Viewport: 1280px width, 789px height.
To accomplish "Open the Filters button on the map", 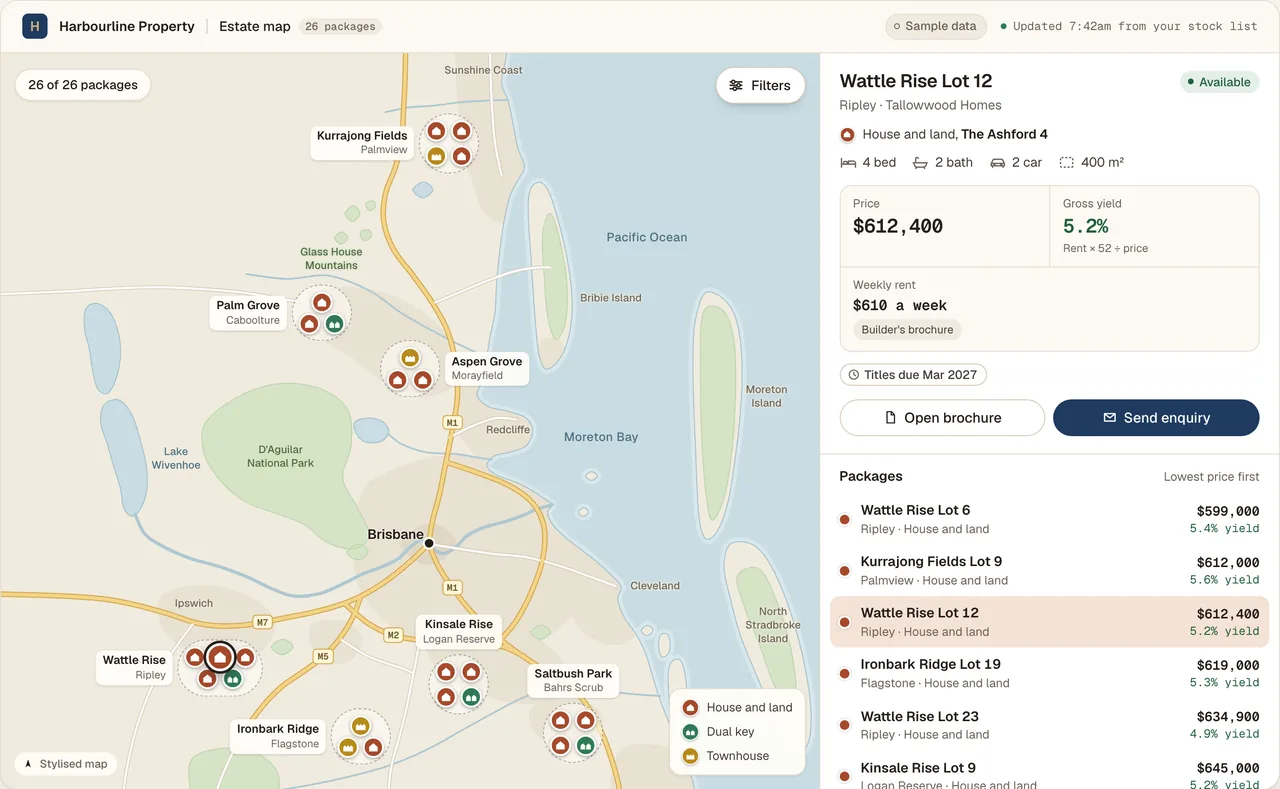I will coord(760,85).
